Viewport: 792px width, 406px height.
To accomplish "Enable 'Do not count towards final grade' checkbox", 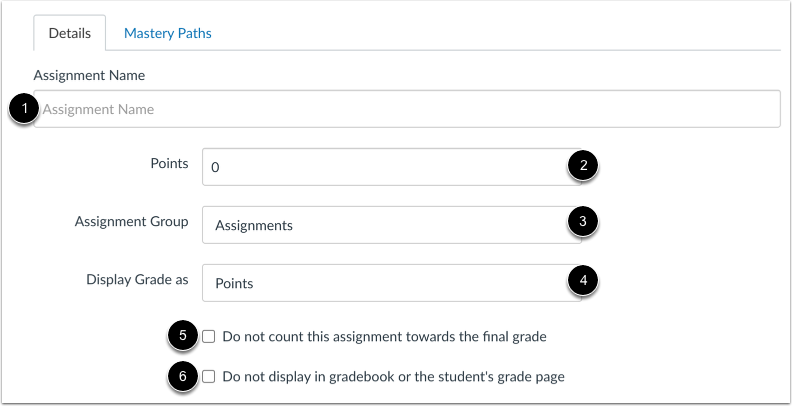I will 209,337.
